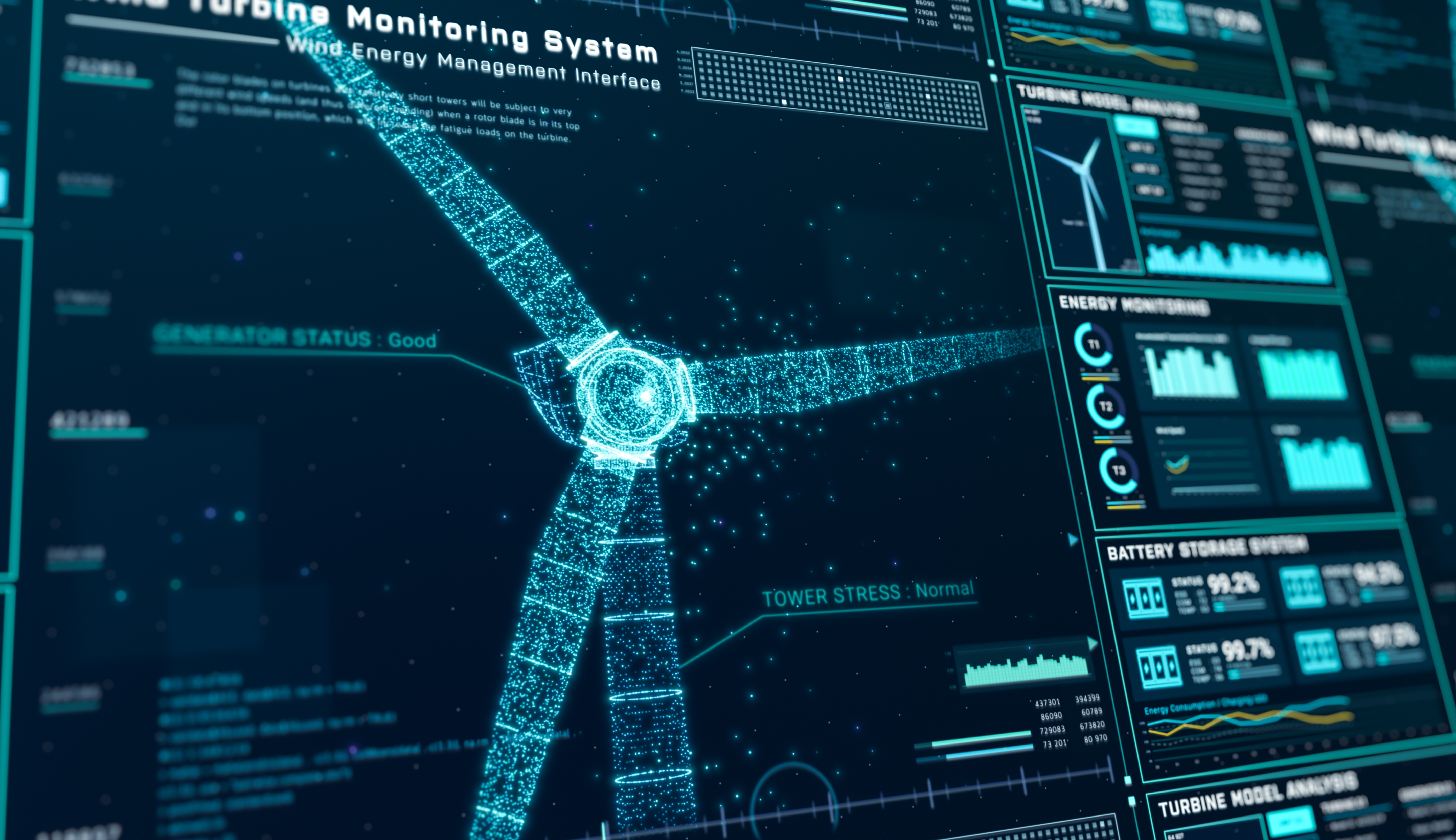This screenshot has height=840, width=1456.
Task: Click the dotted grid matrix under the title
Action: 839,89
